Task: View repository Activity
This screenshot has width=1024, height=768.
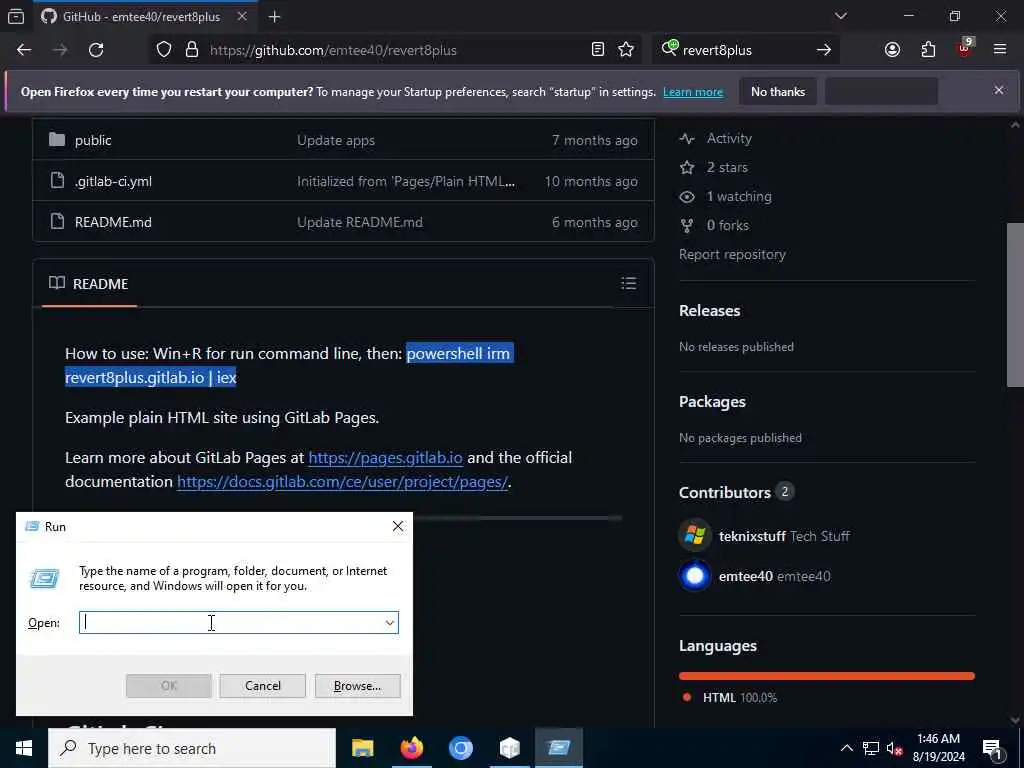Action: [716, 138]
